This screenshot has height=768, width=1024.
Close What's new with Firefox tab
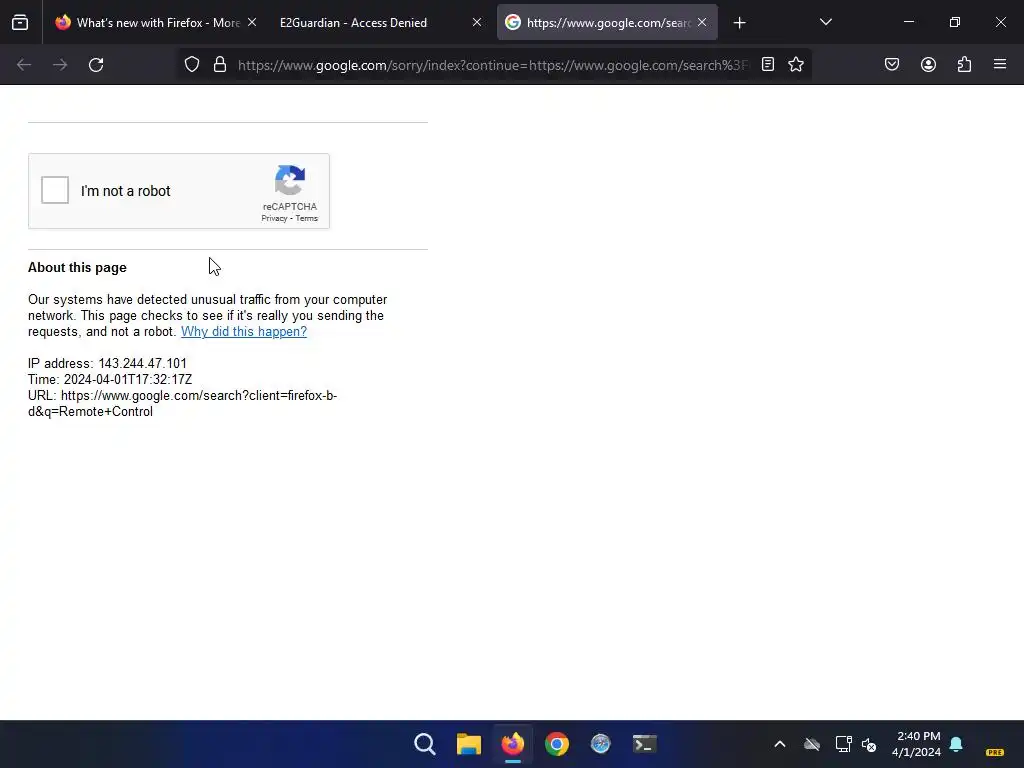(x=252, y=22)
